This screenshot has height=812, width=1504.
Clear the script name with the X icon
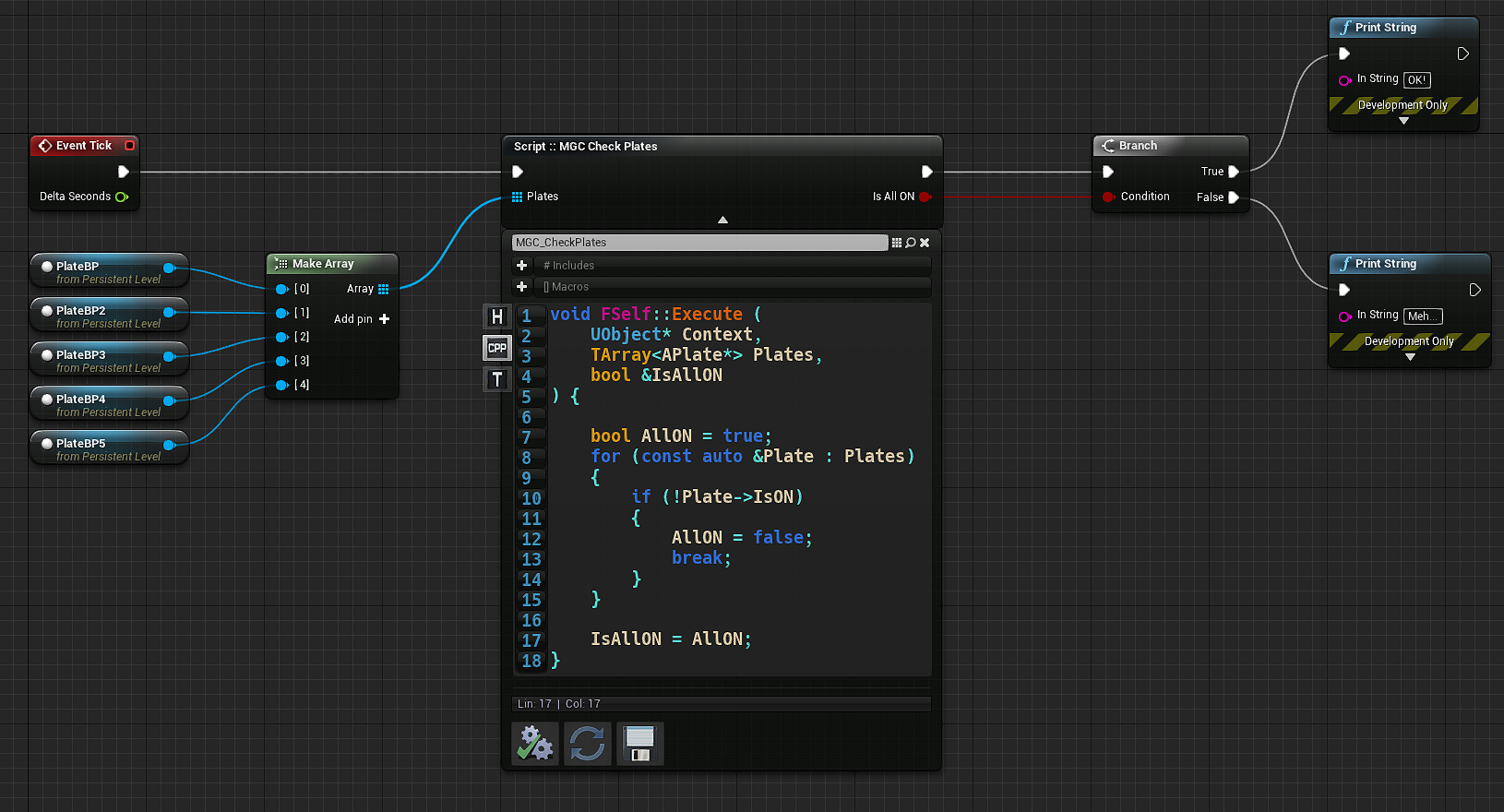pyautogui.click(x=925, y=243)
